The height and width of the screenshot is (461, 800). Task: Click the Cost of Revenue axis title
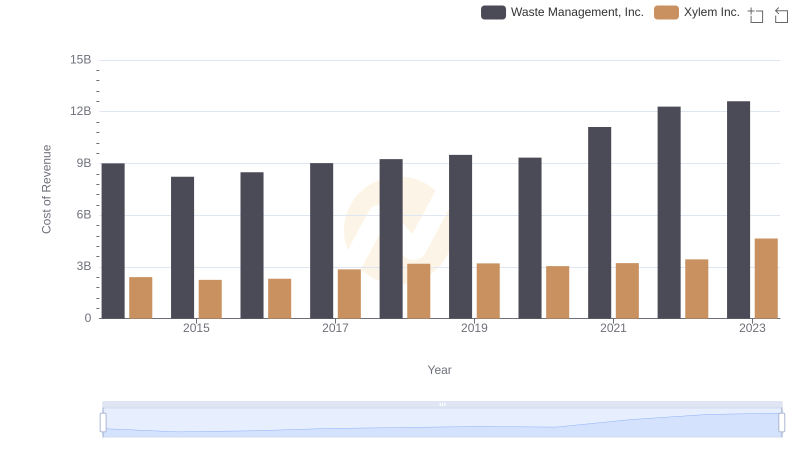46,189
